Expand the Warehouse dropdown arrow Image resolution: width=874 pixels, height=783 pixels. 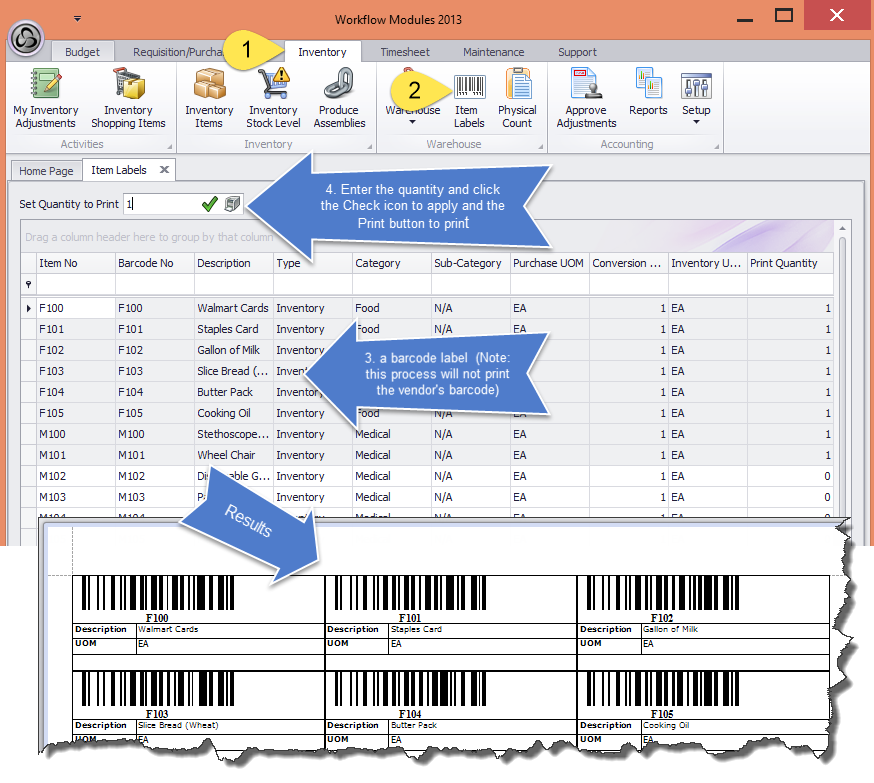pyautogui.click(x=412, y=123)
